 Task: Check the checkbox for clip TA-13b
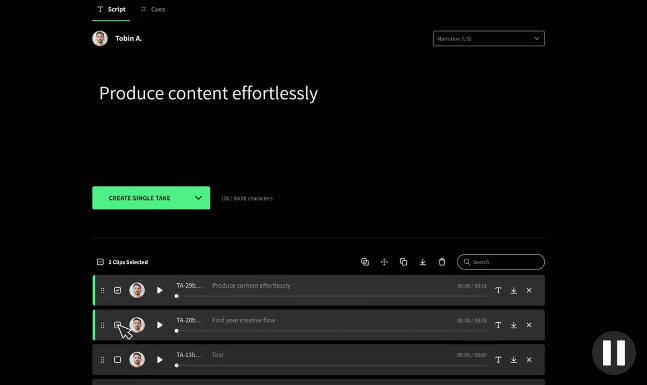coord(118,360)
